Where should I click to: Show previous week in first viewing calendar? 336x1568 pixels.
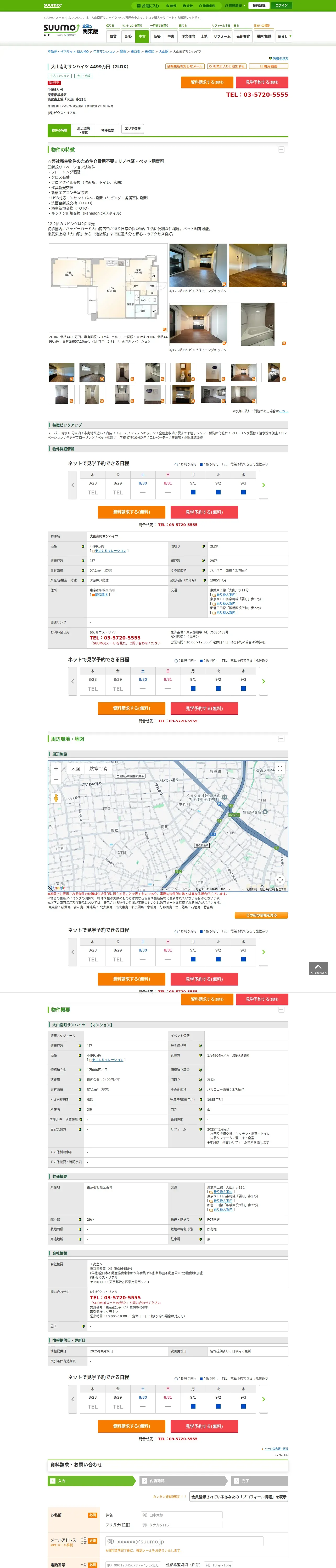coord(72,485)
